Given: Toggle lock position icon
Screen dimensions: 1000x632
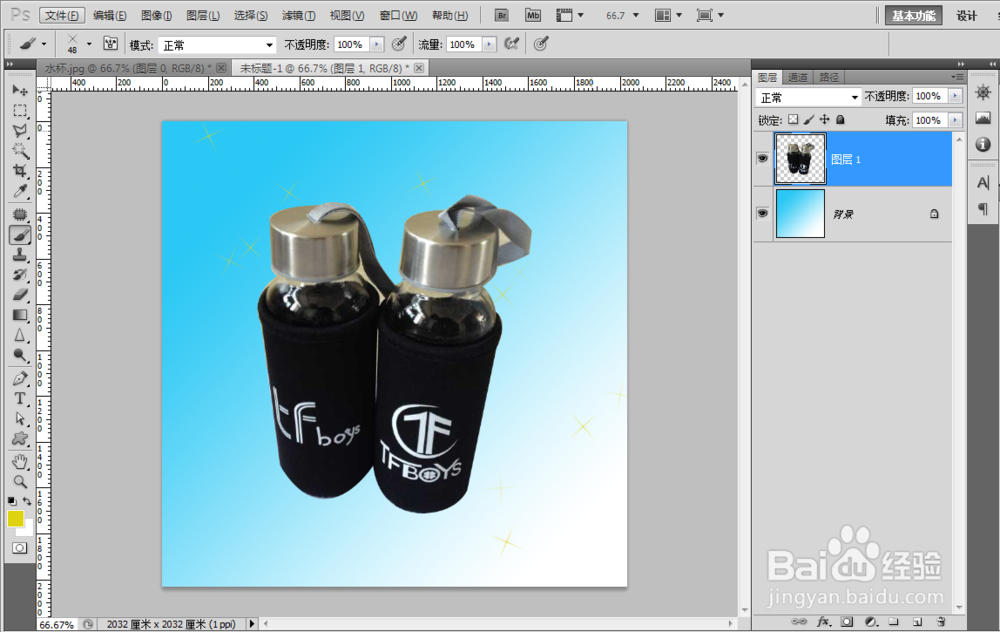Looking at the screenshot, I should click(825, 119).
